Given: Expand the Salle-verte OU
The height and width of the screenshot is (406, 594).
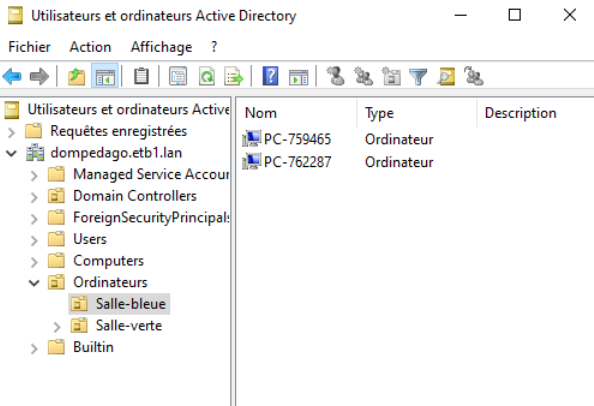Looking at the screenshot, I should pos(57,326).
